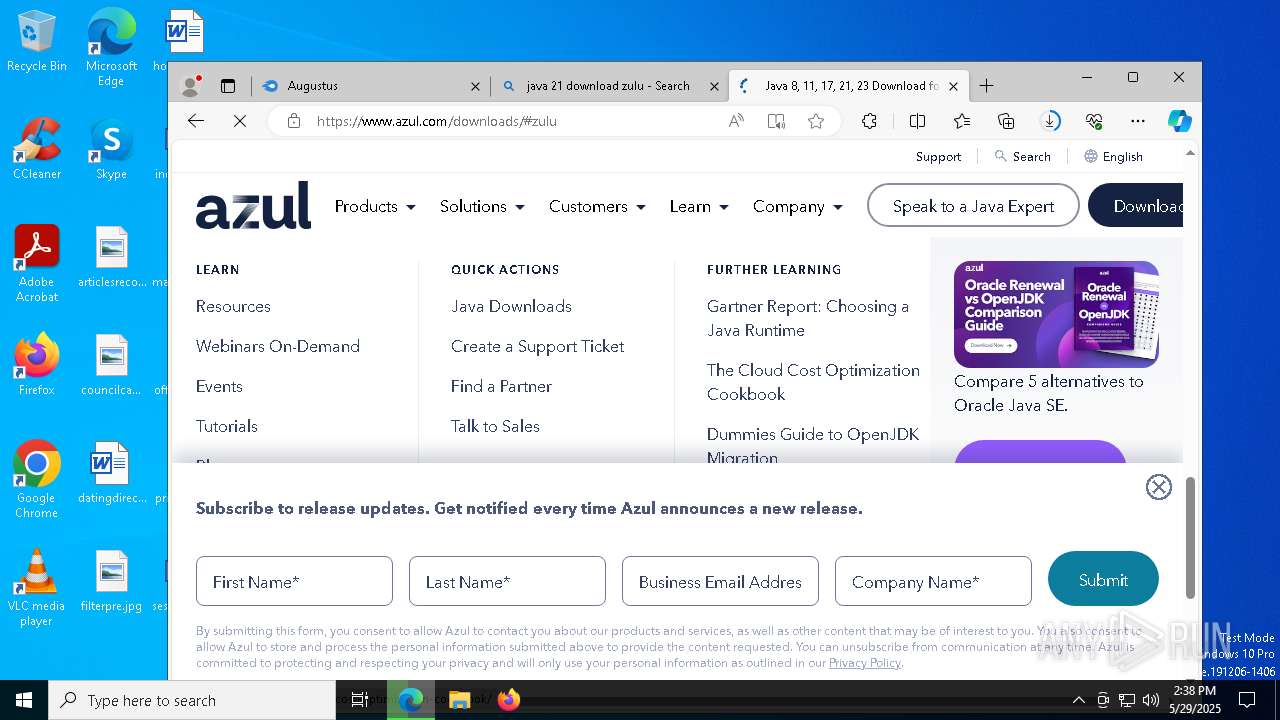
Task: Dismiss the subscribe banner close icon
Action: (x=1158, y=487)
